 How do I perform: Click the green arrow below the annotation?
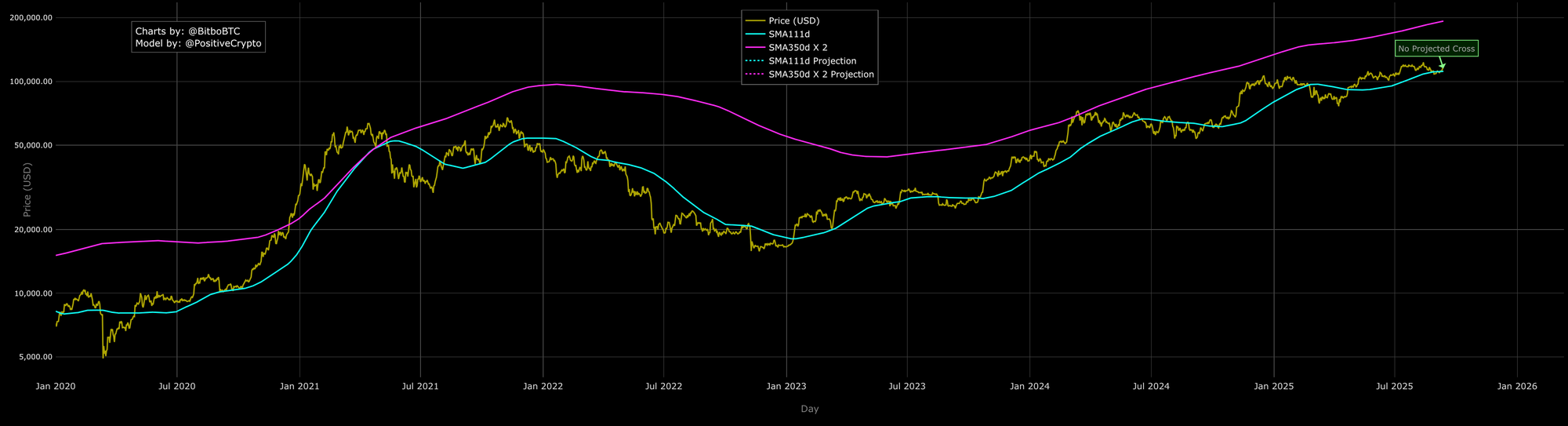point(1441,64)
